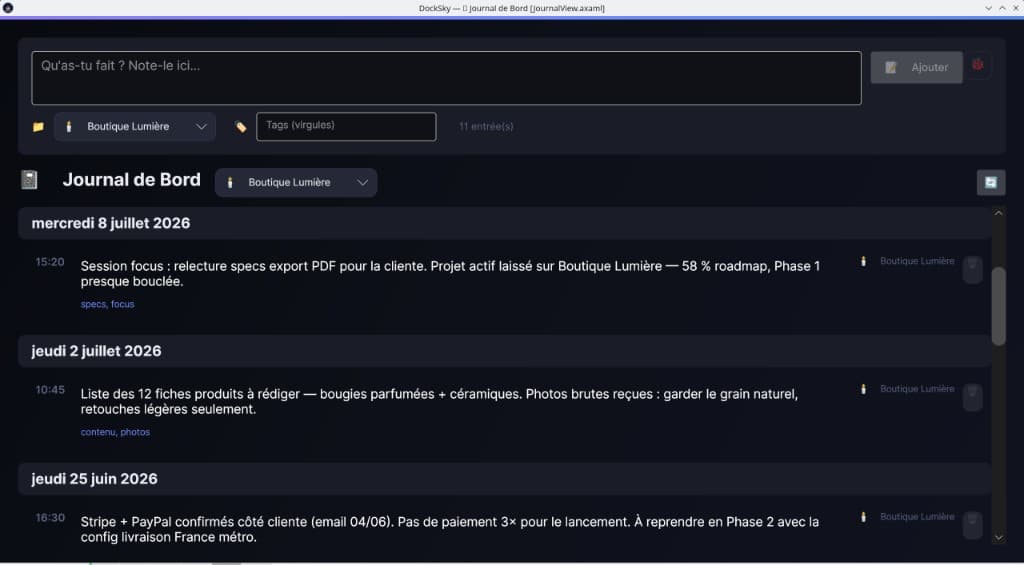Open the Boutique Lumière filter next to Journal de Bord

[296, 183]
